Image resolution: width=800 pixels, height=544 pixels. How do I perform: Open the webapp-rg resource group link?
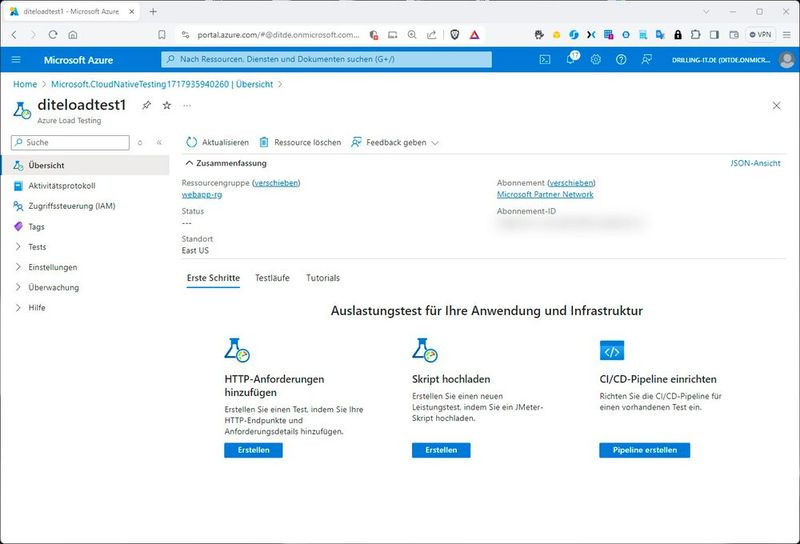[202, 194]
